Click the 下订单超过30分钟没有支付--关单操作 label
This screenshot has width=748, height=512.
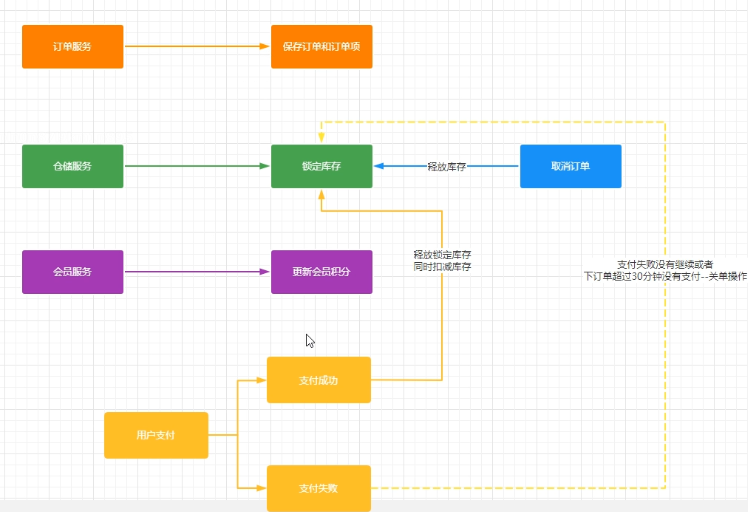(x=665, y=276)
